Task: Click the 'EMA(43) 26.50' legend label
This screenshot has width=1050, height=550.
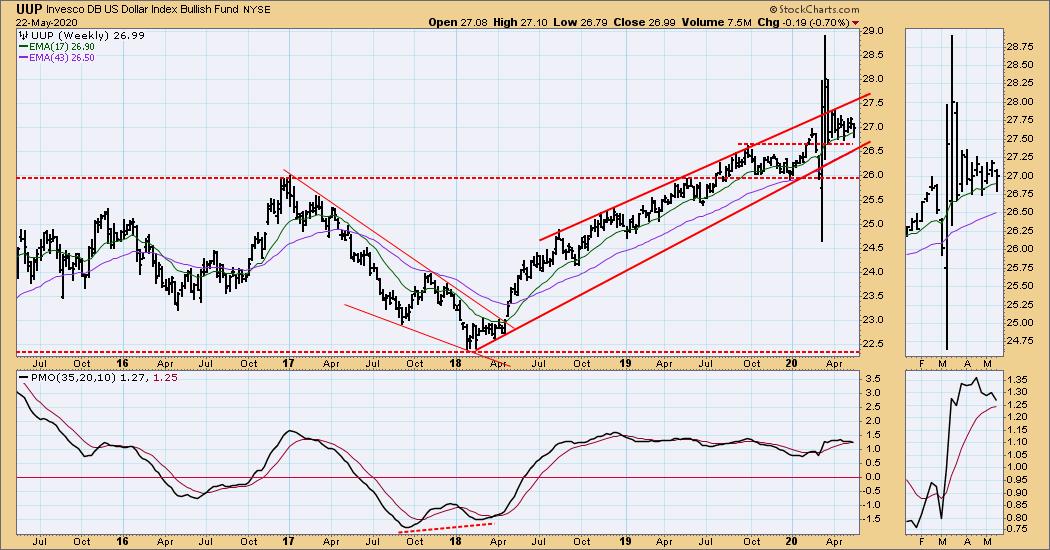Action: pos(62,58)
